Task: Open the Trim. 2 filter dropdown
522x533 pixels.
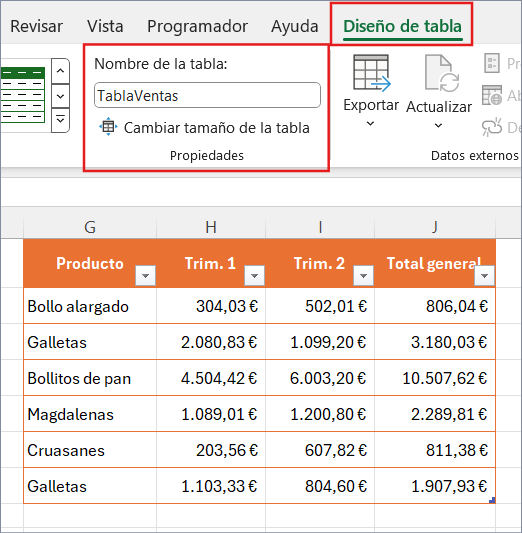Action: [363, 275]
